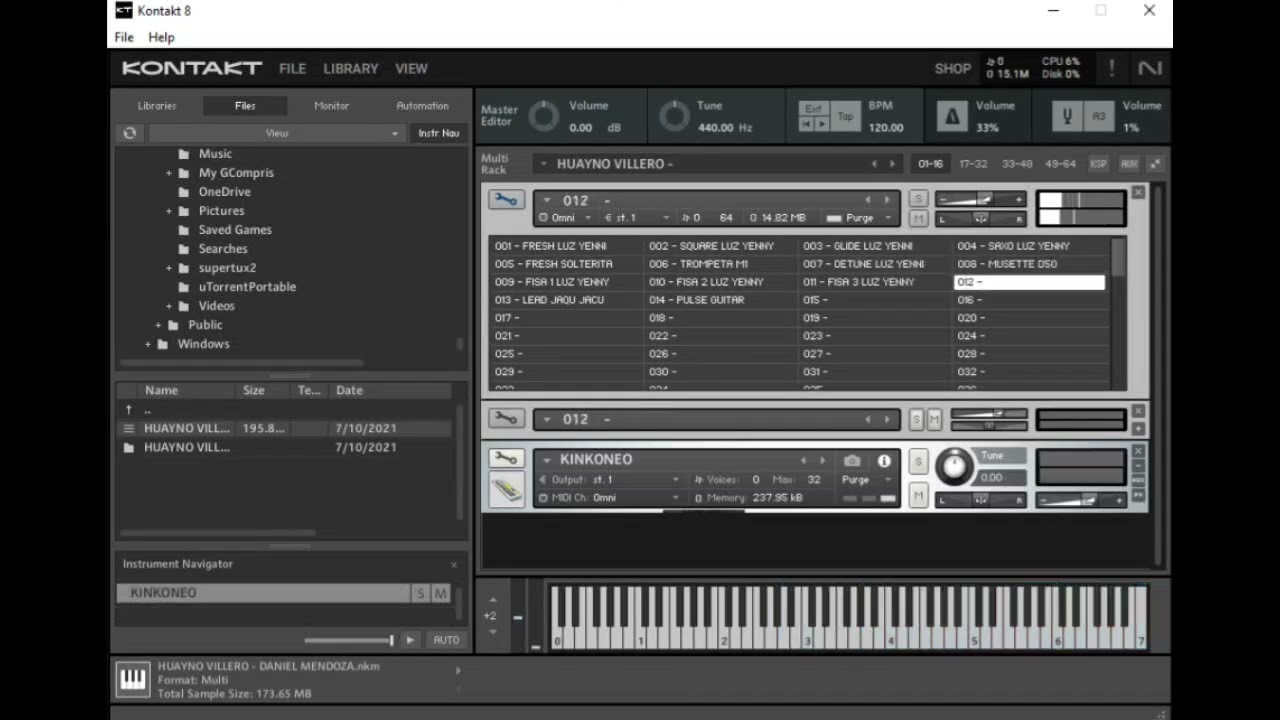1280x720 pixels.
Task: Switch to the Automation tab
Action: pyautogui.click(x=422, y=106)
